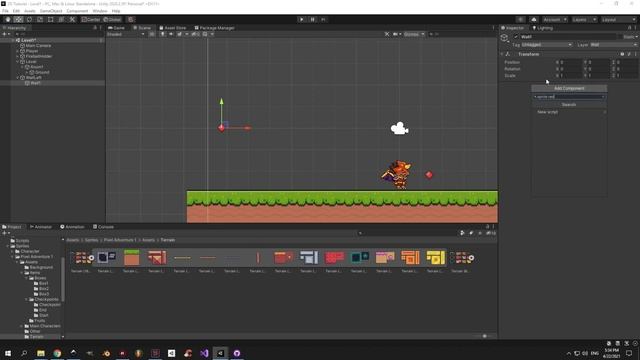Viewport: 640px width, 360px height.
Task: Expand the Player object in Hierarchy
Action: tap(18, 51)
